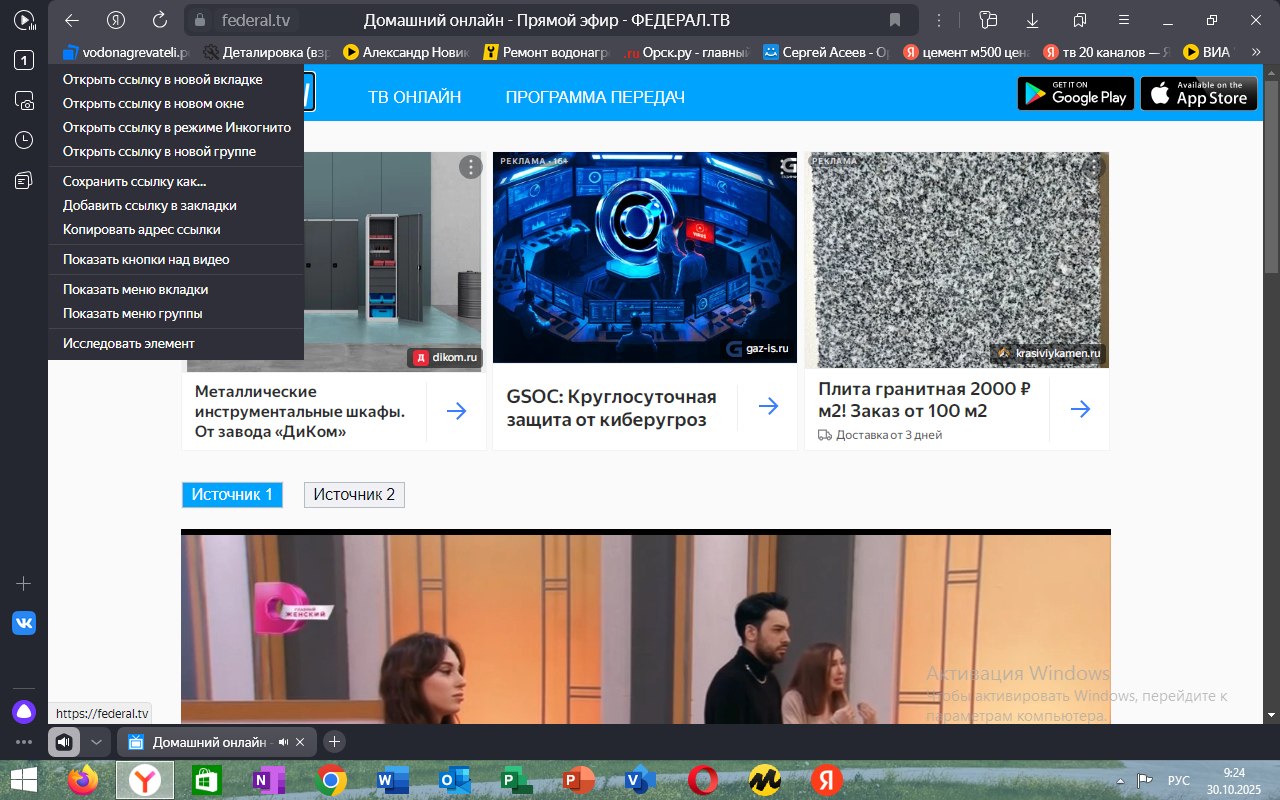
Task: Launch the Alice assistant purple icon
Action: tap(24, 712)
